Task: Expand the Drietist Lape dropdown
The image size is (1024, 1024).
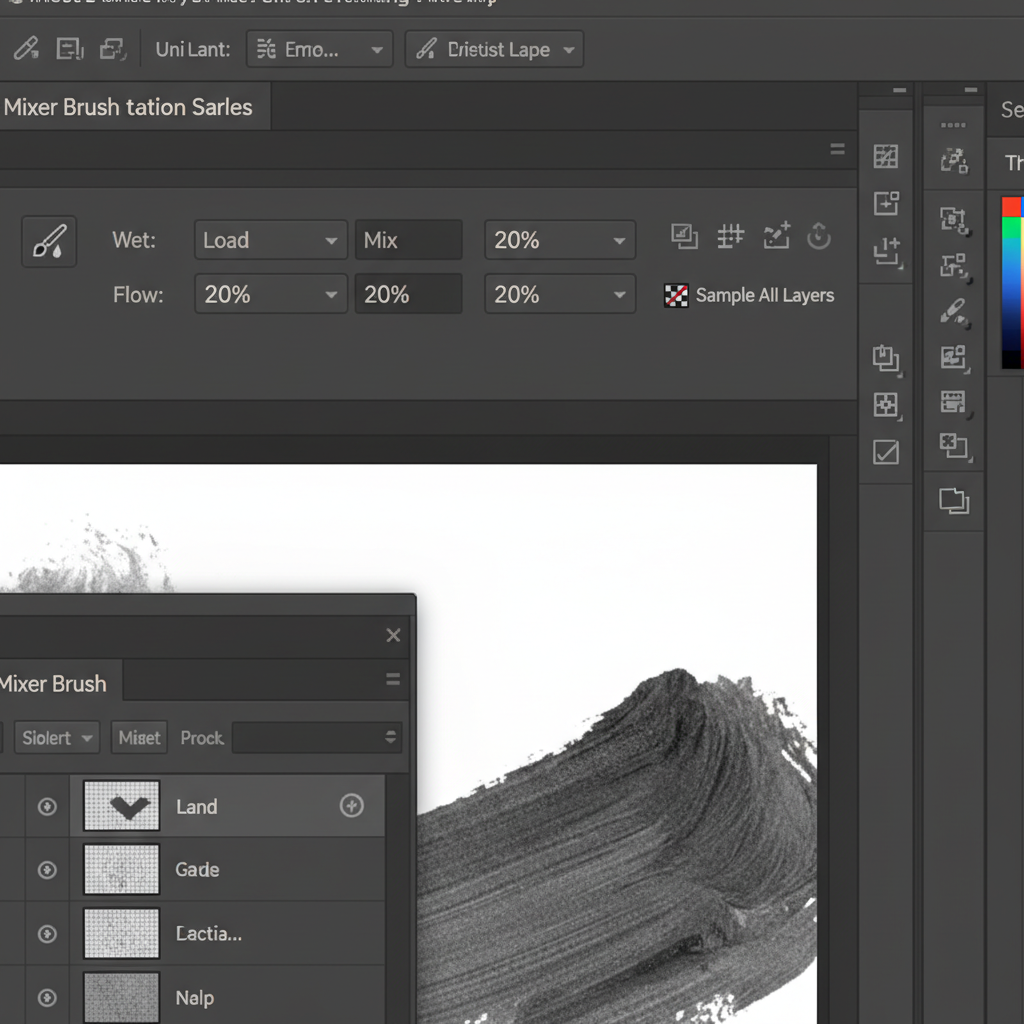Action: 494,50
